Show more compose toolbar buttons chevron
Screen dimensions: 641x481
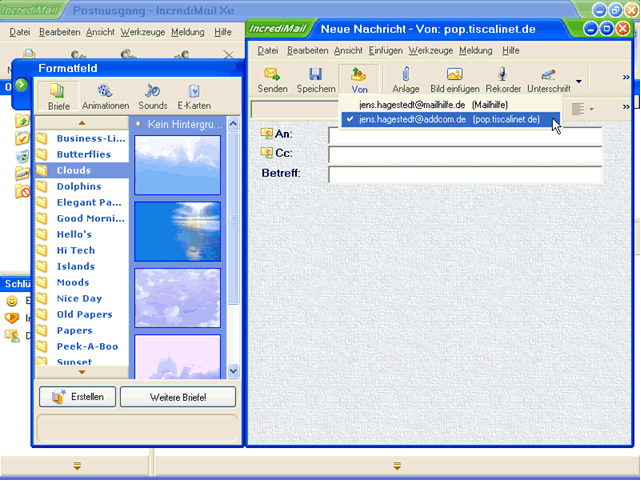coord(626,77)
